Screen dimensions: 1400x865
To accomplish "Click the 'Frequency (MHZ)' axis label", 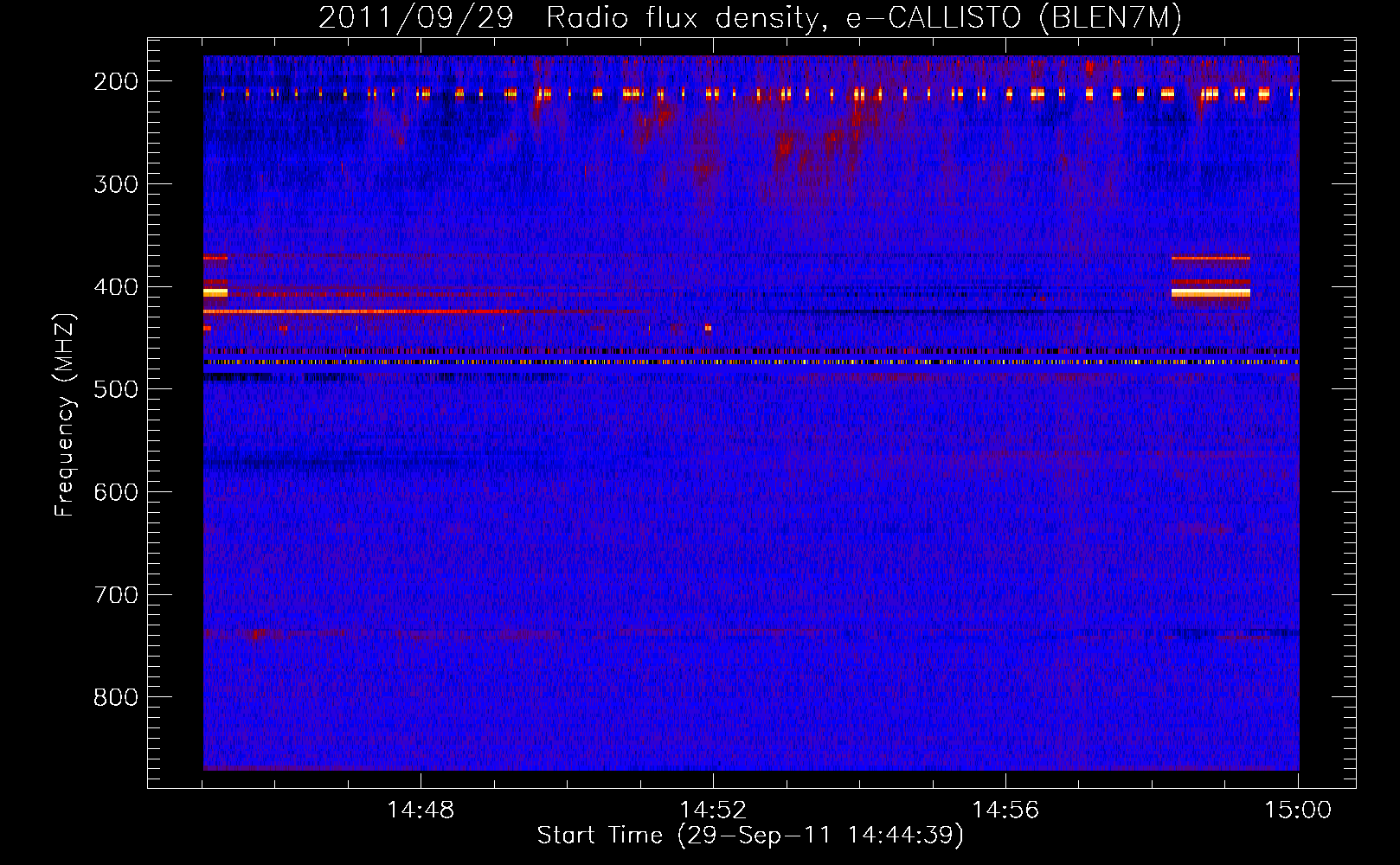I will [65, 414].
